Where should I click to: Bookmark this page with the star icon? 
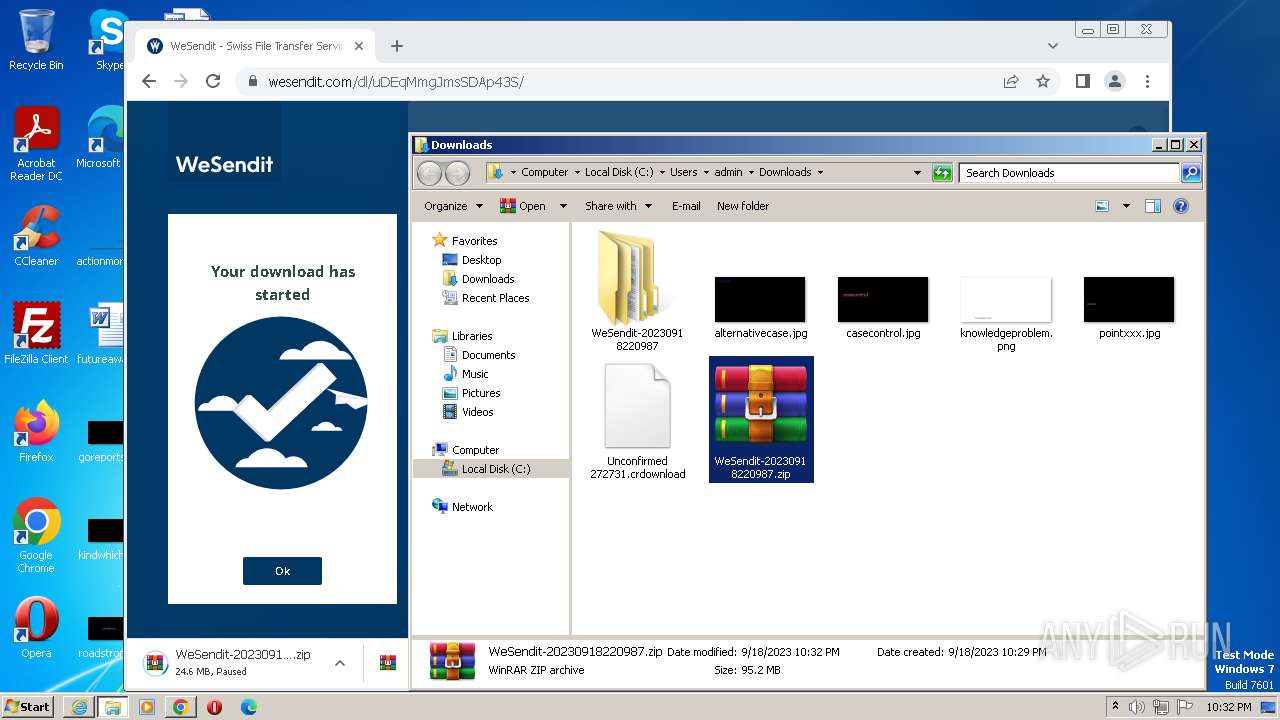(x=1043, y=81)
